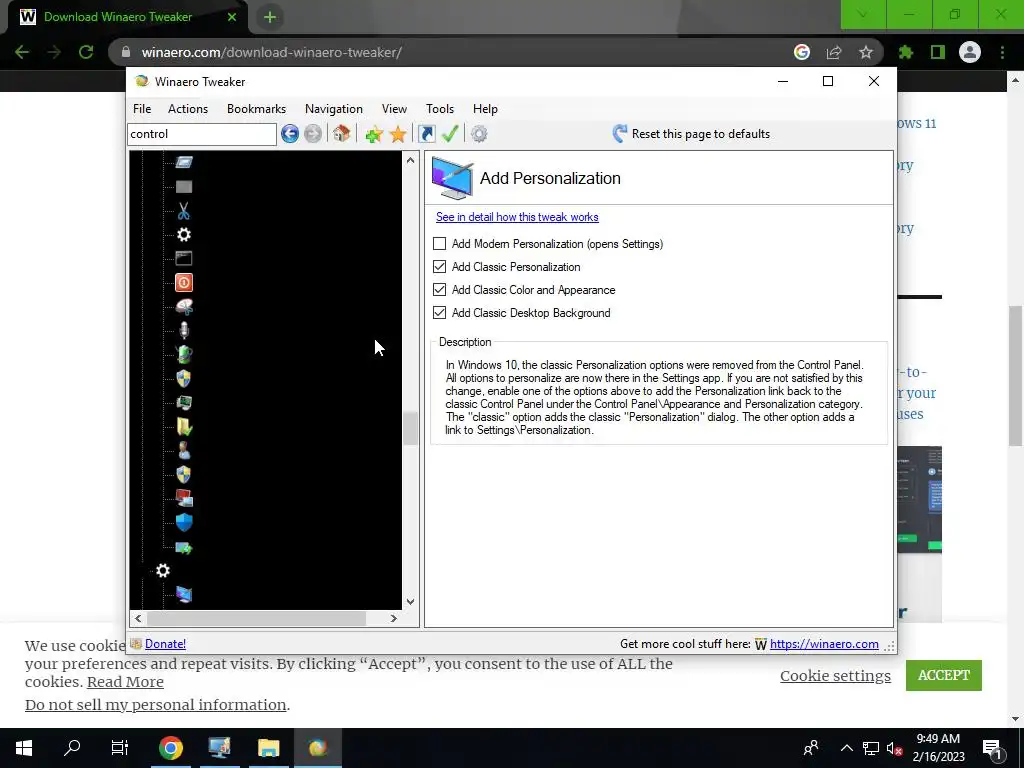Open Cookie settings on the webpage
The image size is (1024, 768).
(x=835, y=676)
